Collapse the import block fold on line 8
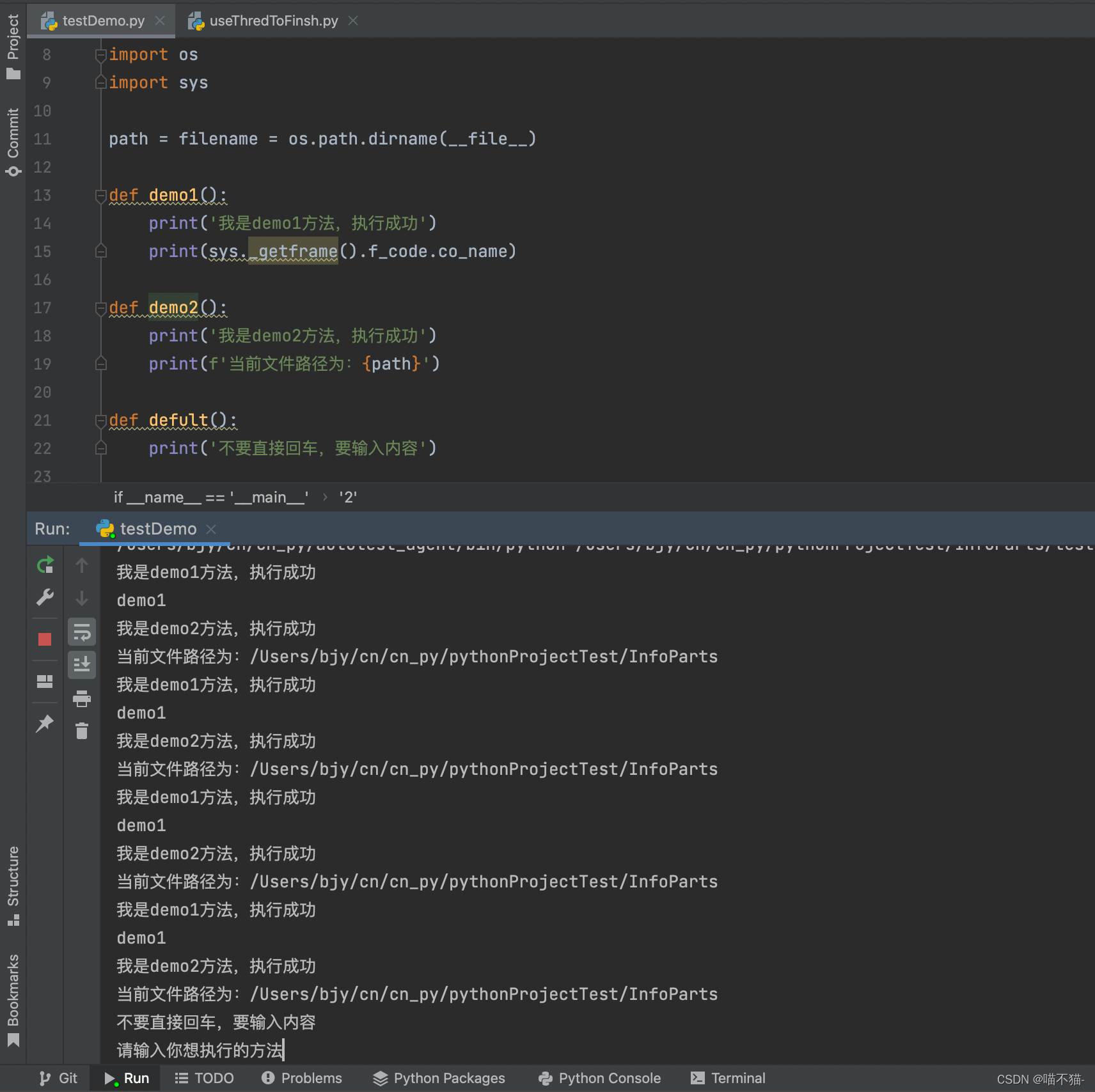 [x=100, y=55]
